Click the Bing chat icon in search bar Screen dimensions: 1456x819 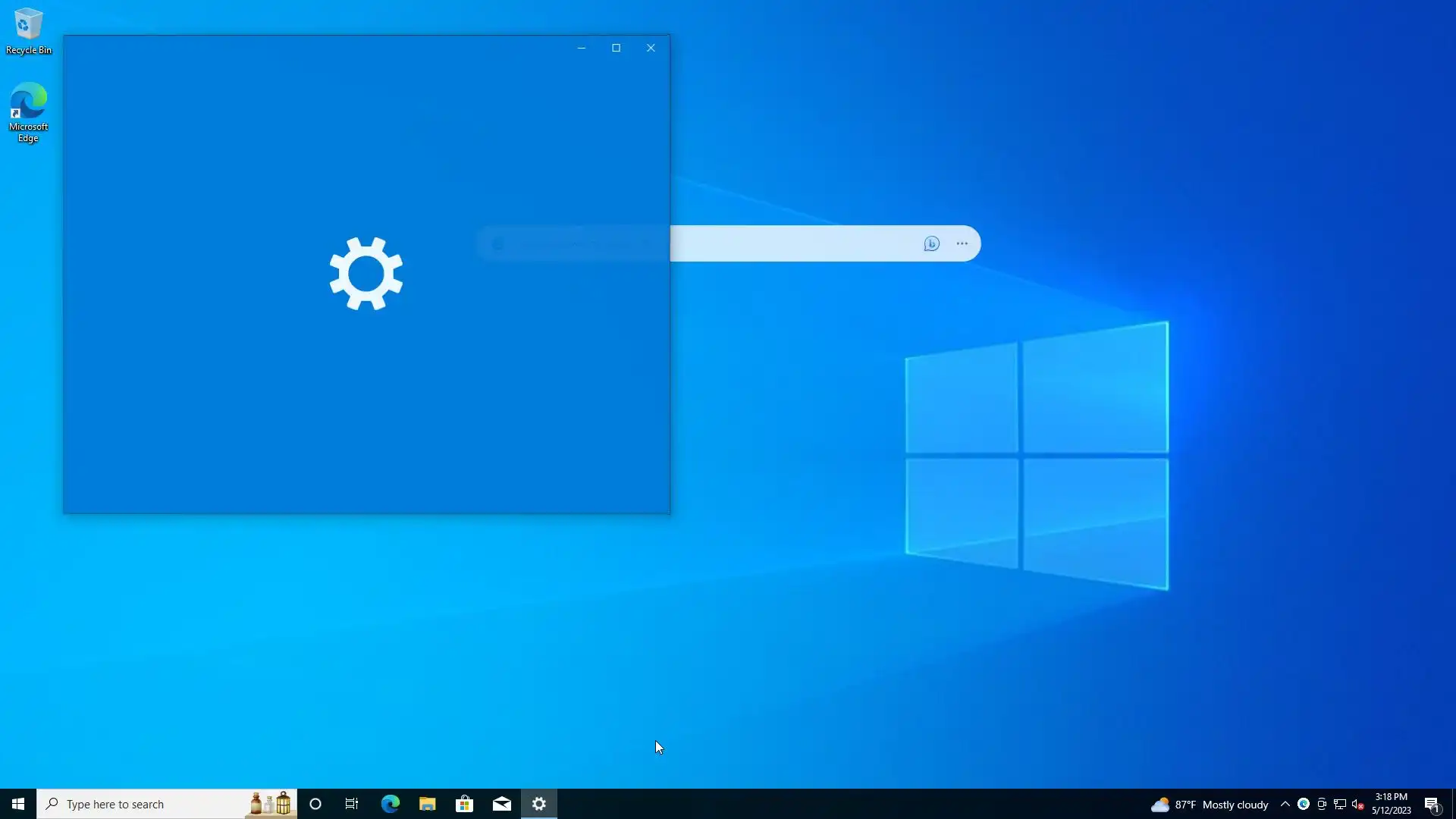coord(932,243)
